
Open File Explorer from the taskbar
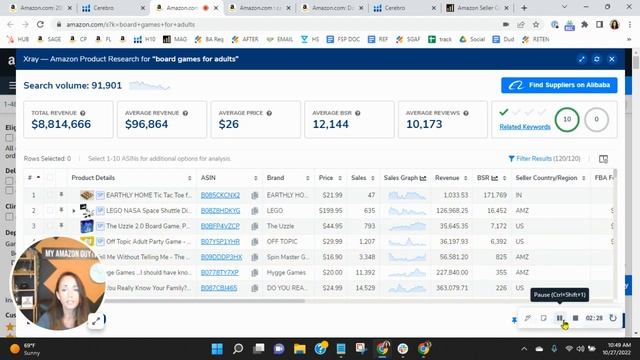300,349
